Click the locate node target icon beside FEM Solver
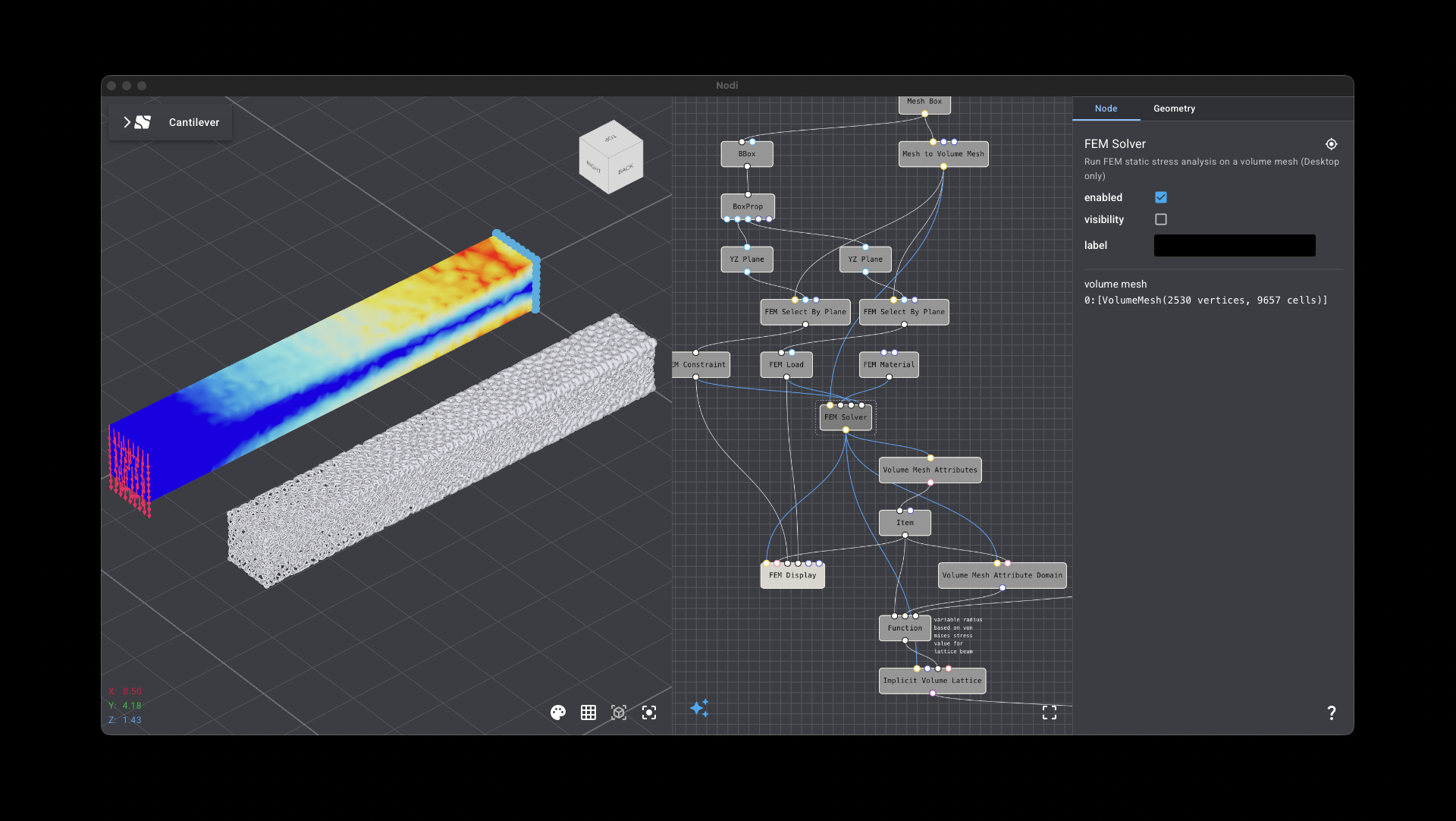This screenshot has width=1456, height=821. [x=1332, y=144]
